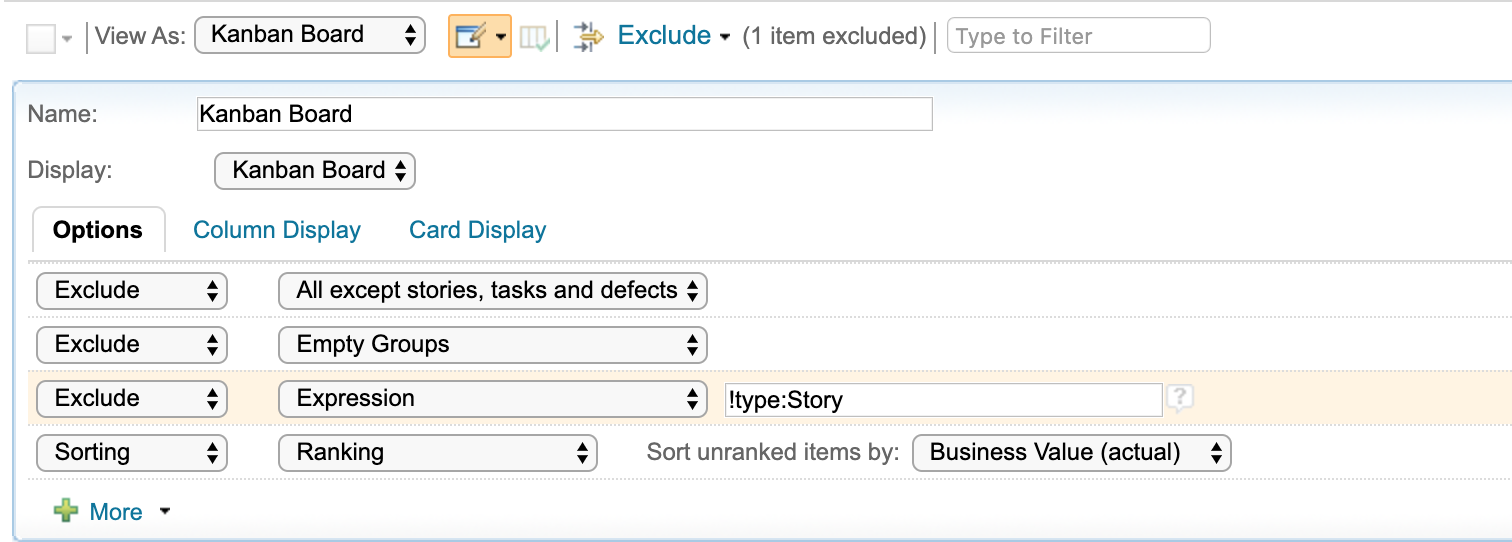1512x542 pixels.
Task: Open the Business Value (actual) sort dropdown
Action: (x=1071, y=453)
